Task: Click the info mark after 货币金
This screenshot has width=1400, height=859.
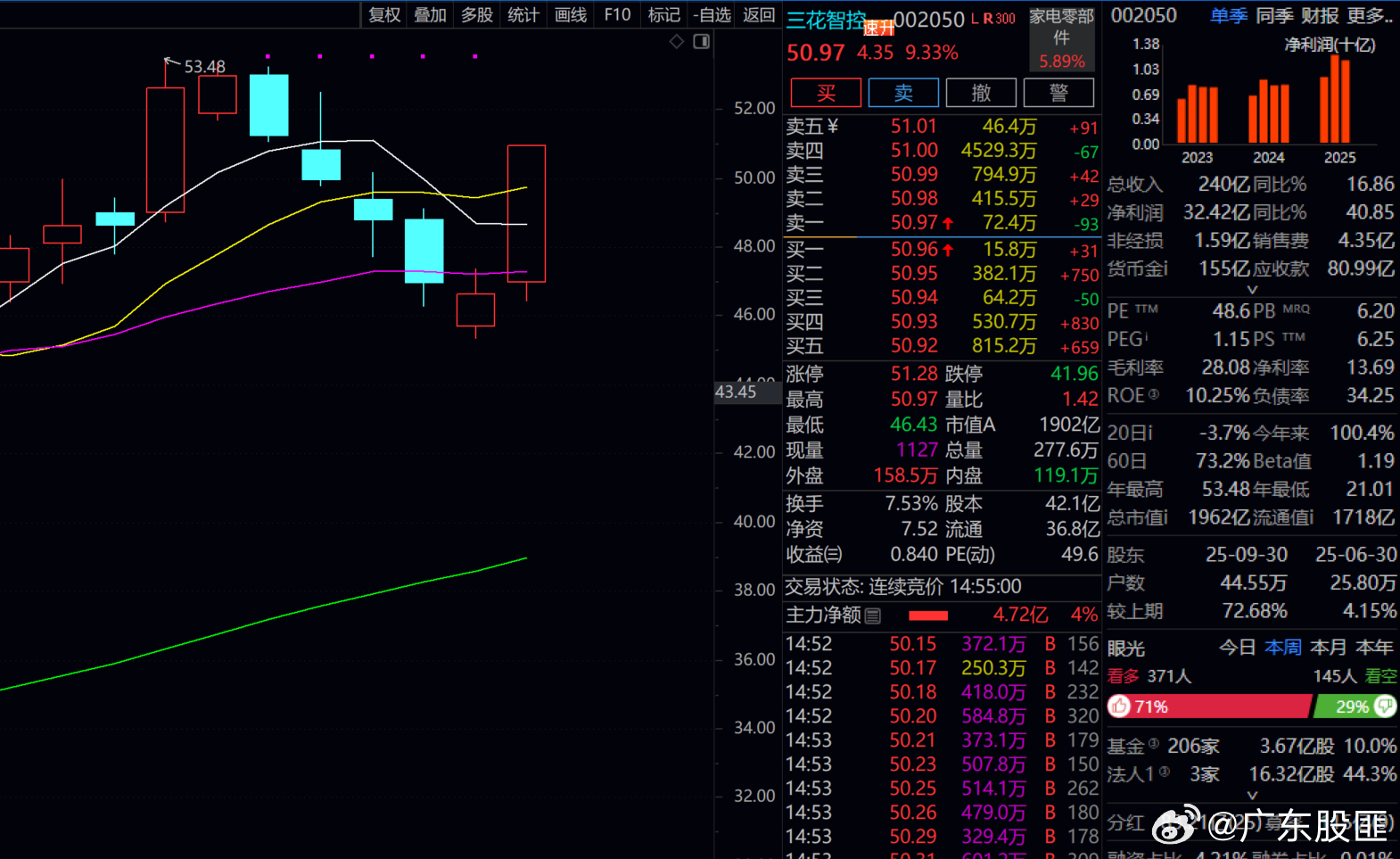Action: [1165, 268]
